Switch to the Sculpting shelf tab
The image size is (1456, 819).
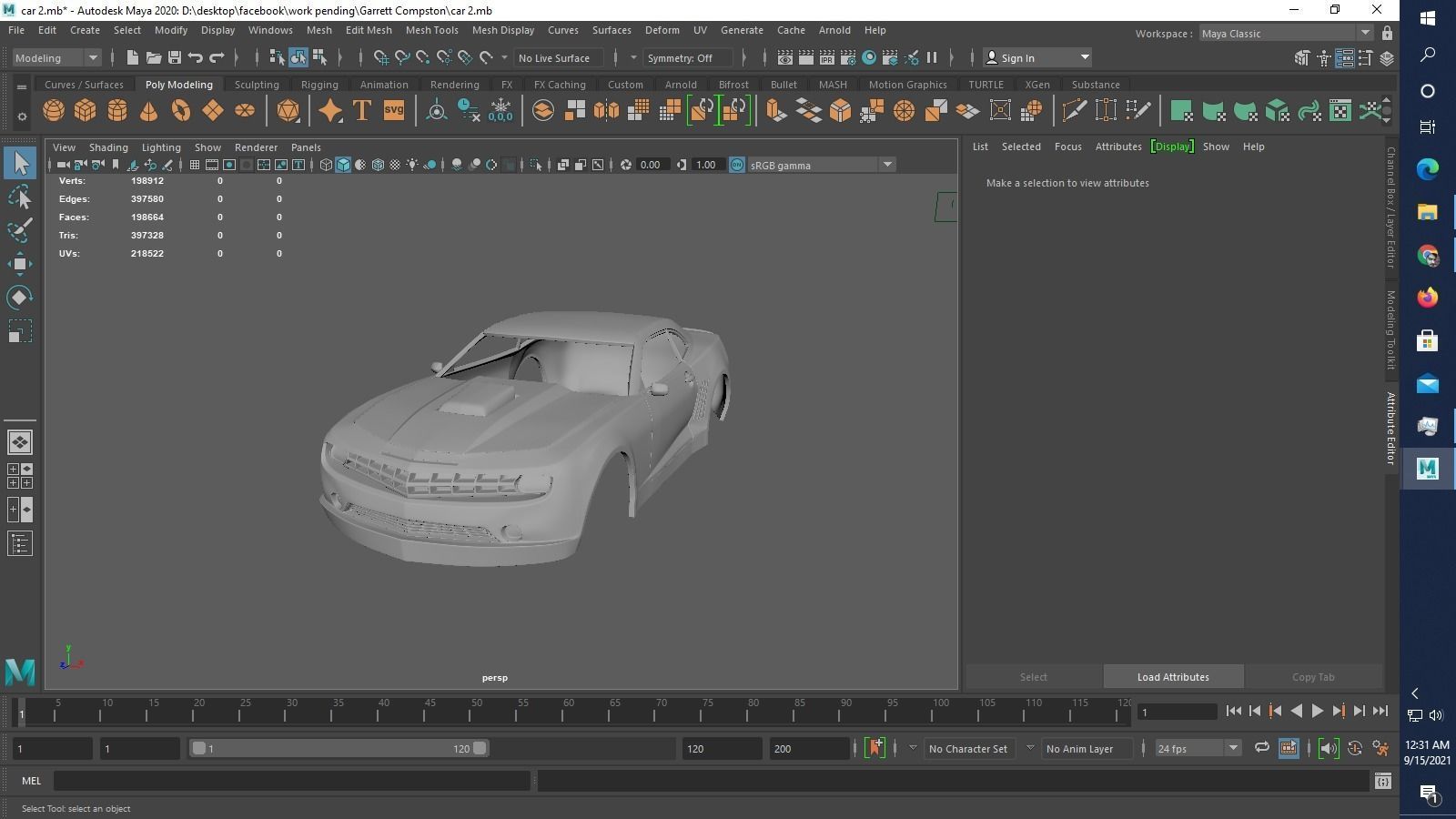(x=257, y=85)
